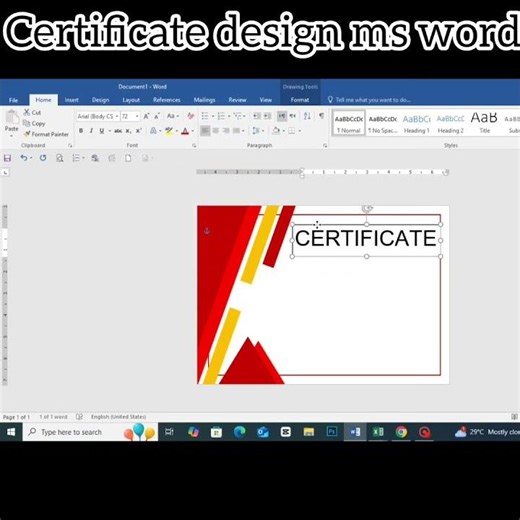
Task: Open Outlook from the taskbar
Action: (x=263, y=432)
